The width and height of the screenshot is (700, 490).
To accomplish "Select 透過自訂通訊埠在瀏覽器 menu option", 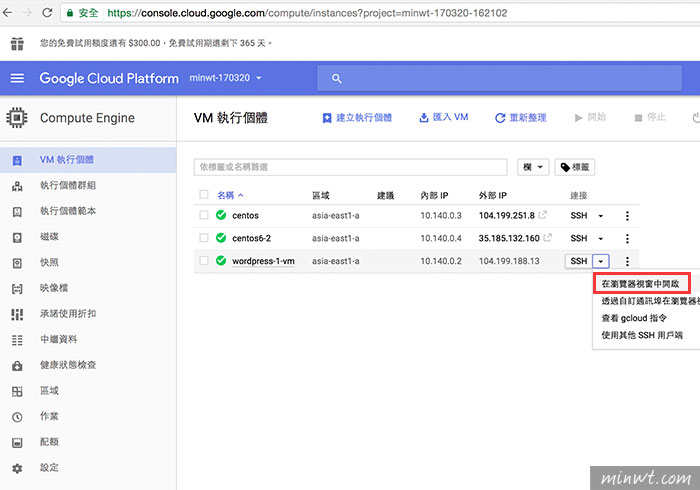I will 650,301.
